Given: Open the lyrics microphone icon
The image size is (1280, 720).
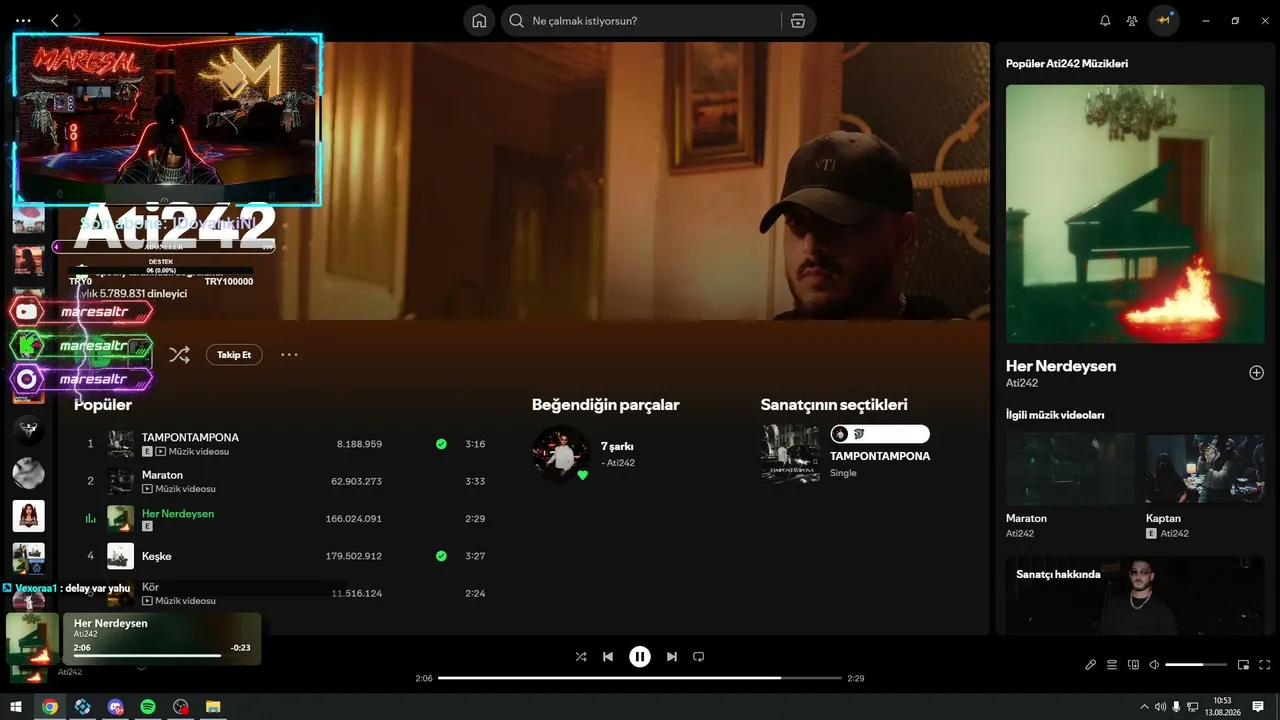Looking at the screenshot, I should point(1091,665).
